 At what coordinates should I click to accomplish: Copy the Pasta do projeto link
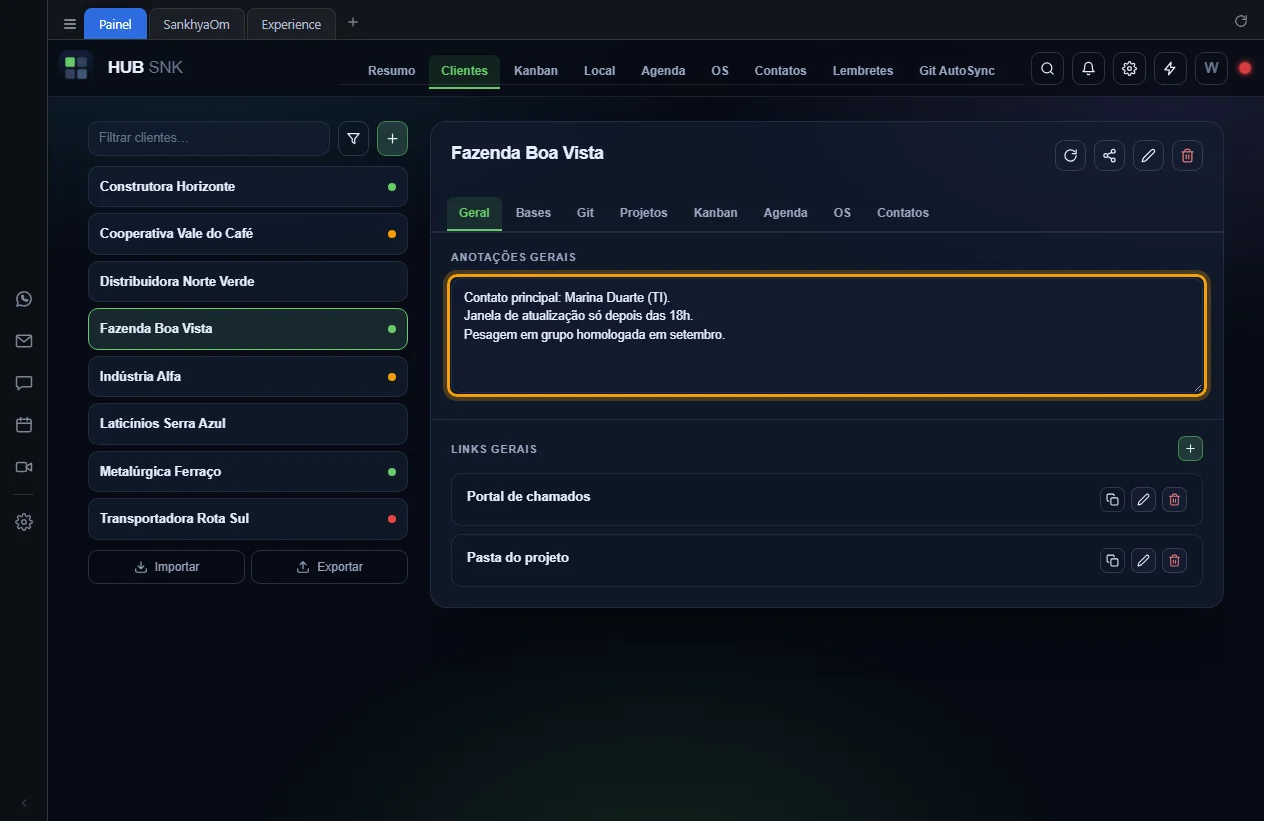pyautogui.click(x=1112, y=560)
